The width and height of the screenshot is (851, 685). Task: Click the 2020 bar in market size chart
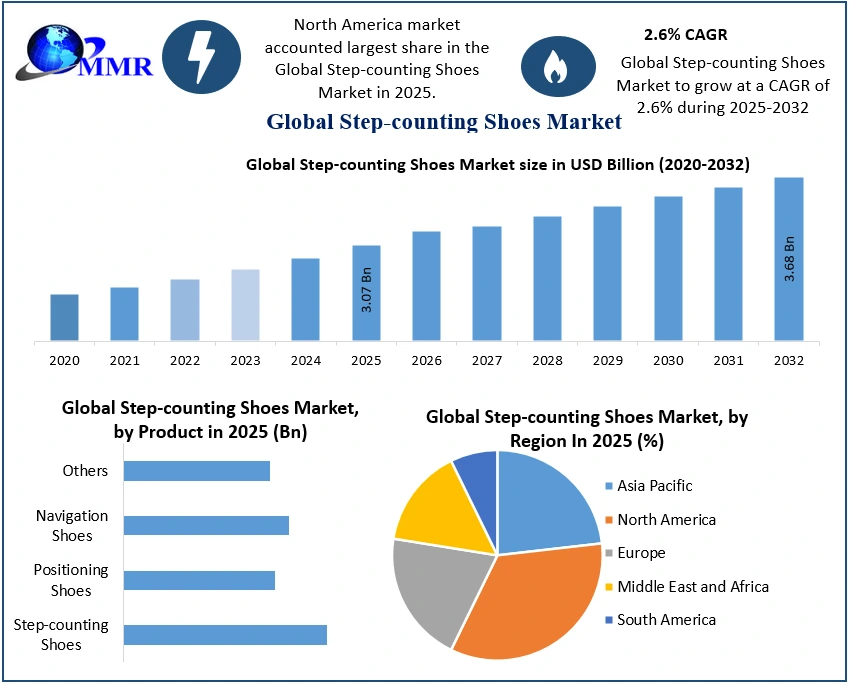pyautogui.click(x=64, y=318)
